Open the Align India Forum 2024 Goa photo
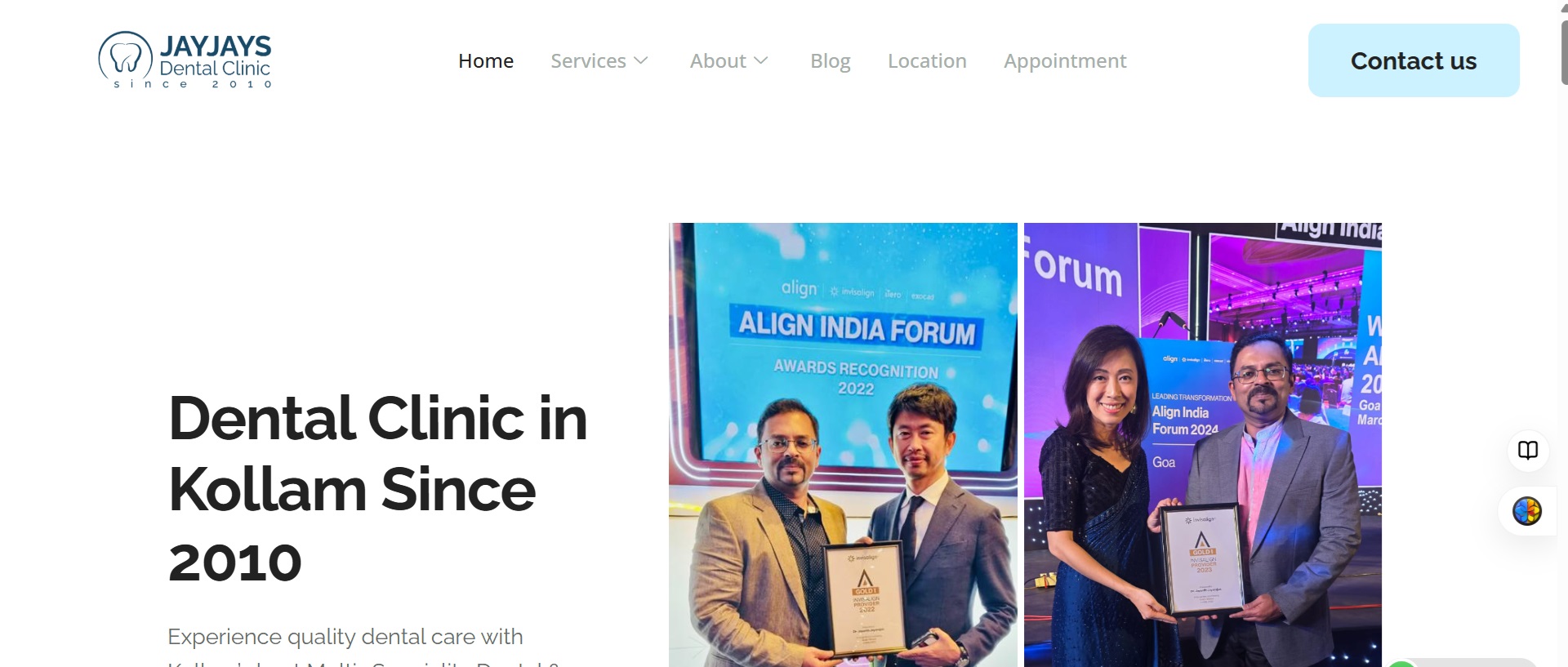The height and width of the screenshot is (667, 1568). (1203, 445)
